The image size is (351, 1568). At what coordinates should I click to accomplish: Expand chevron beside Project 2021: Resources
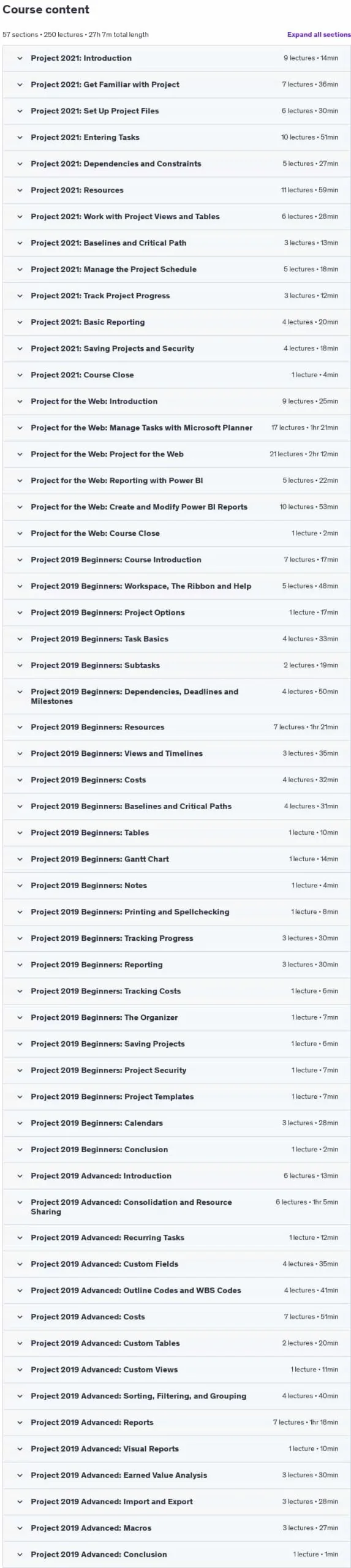[20, 190]
